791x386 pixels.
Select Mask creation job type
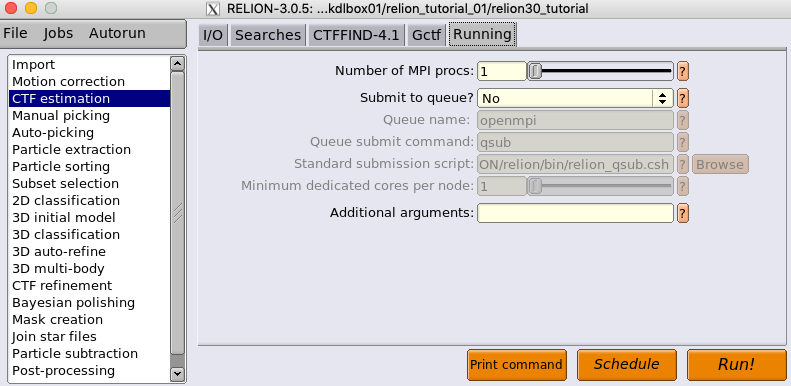click(x=89, y=319)
